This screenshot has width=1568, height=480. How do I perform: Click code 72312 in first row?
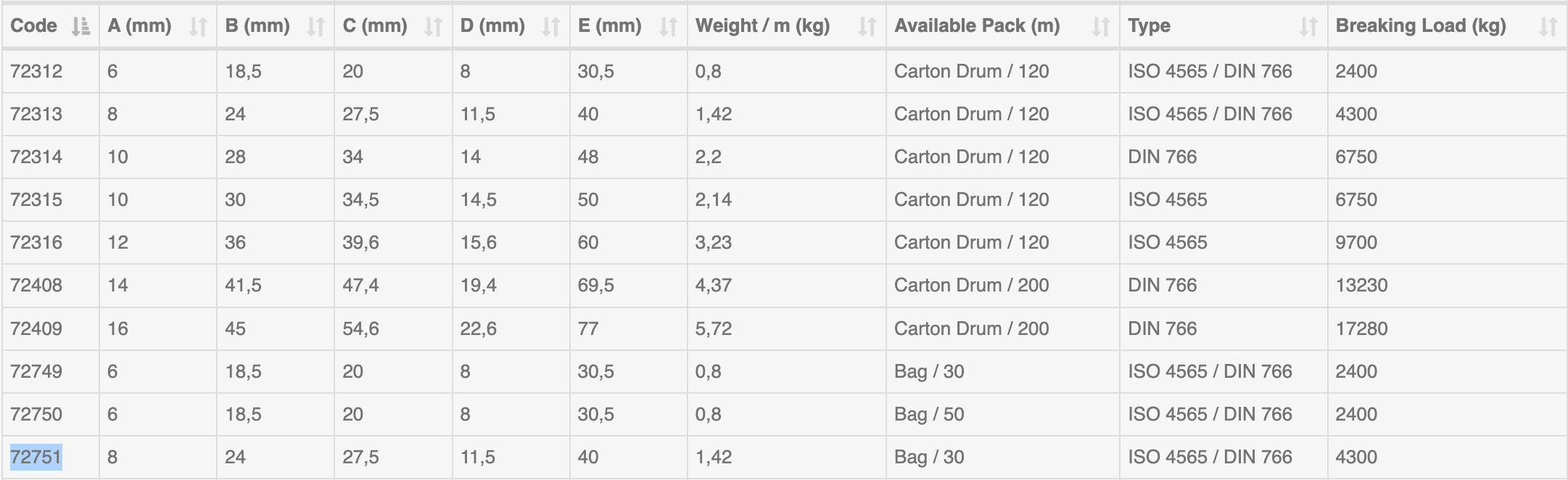[x=36, y=71]
